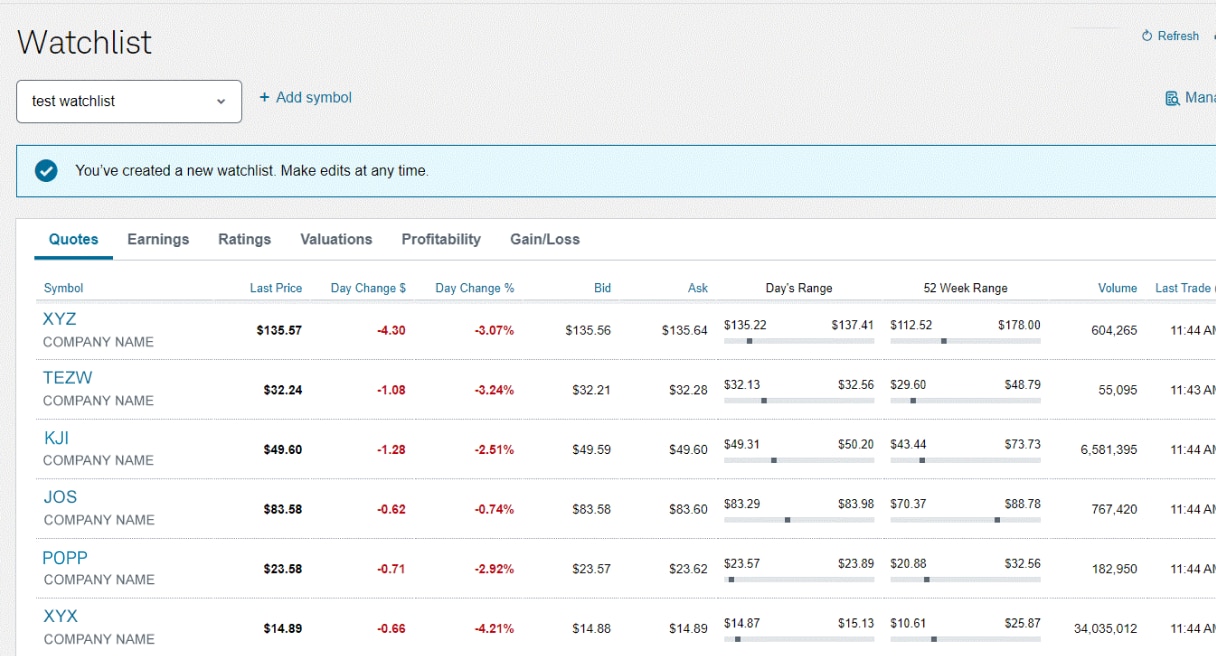Click JOS Day's Range indicator bar

click(798, 520)
